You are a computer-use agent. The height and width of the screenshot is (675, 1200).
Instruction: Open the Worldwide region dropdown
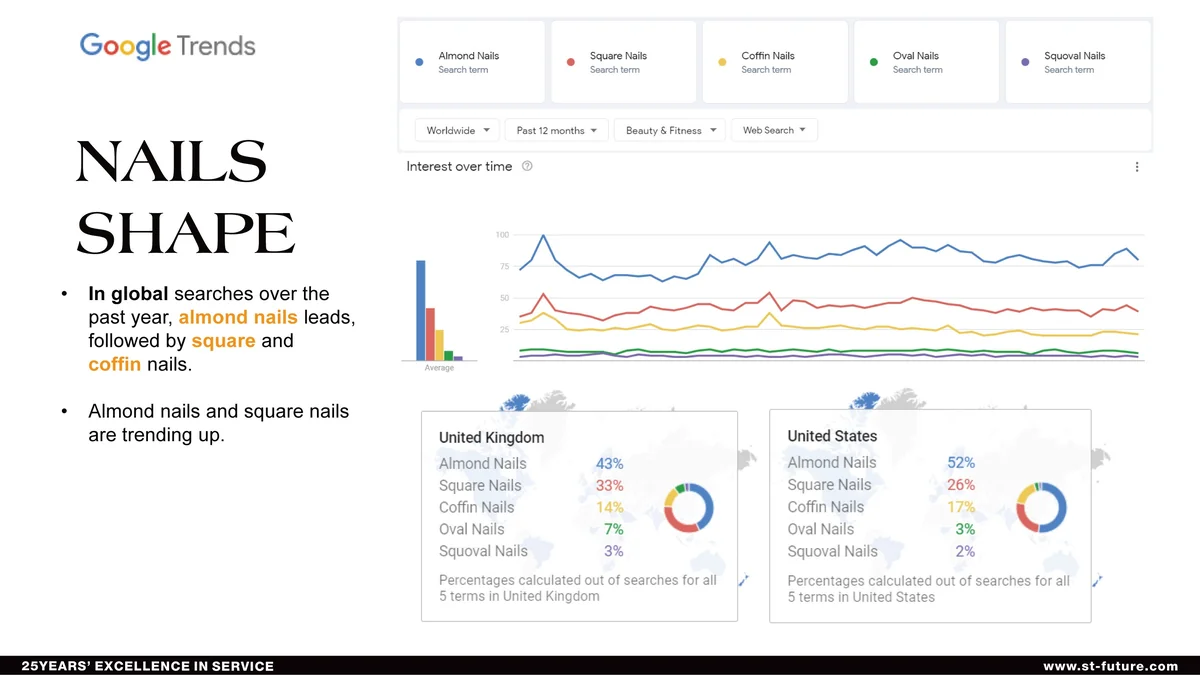click(457, 130)
